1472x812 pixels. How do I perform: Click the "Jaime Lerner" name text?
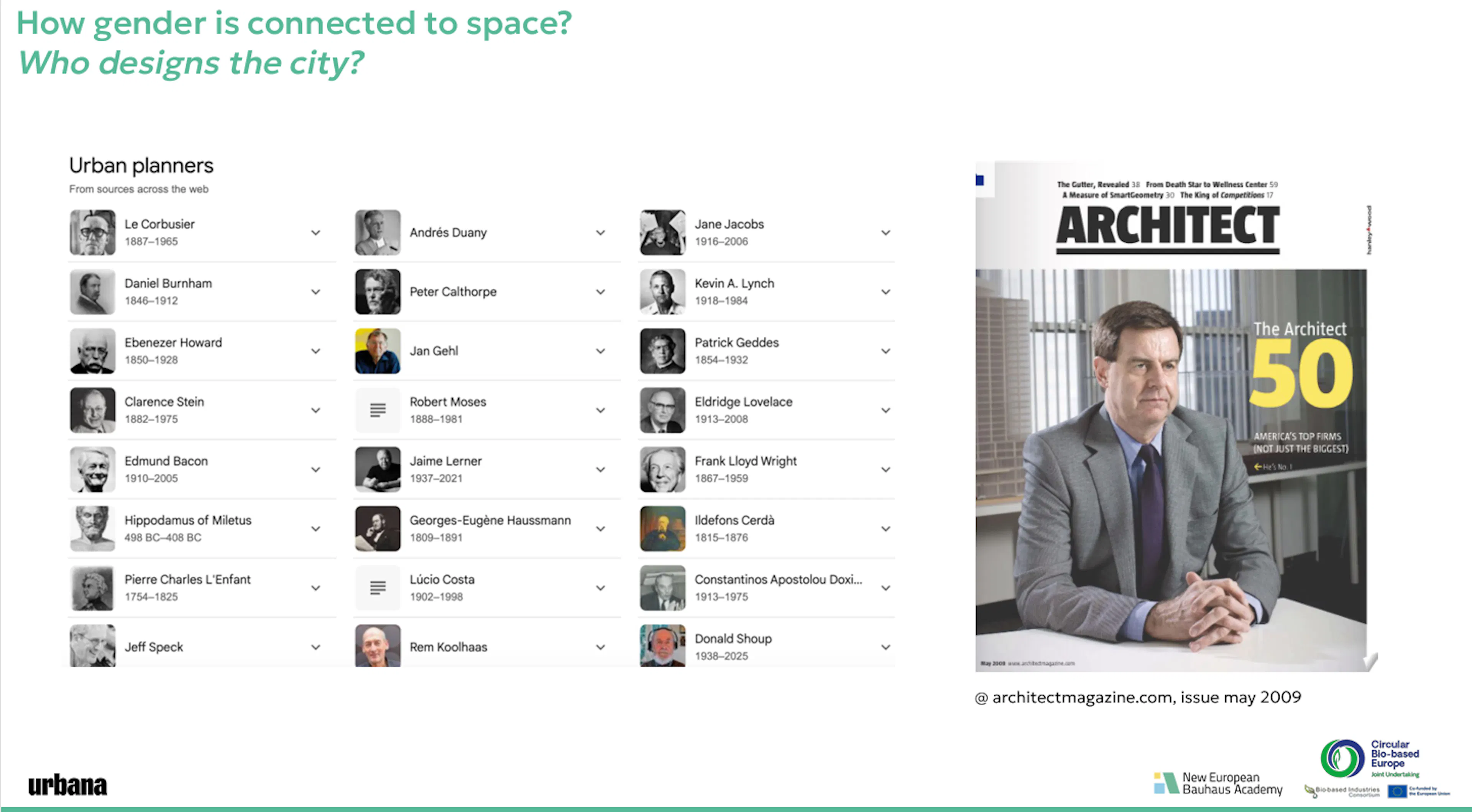(x=446, y=461)
